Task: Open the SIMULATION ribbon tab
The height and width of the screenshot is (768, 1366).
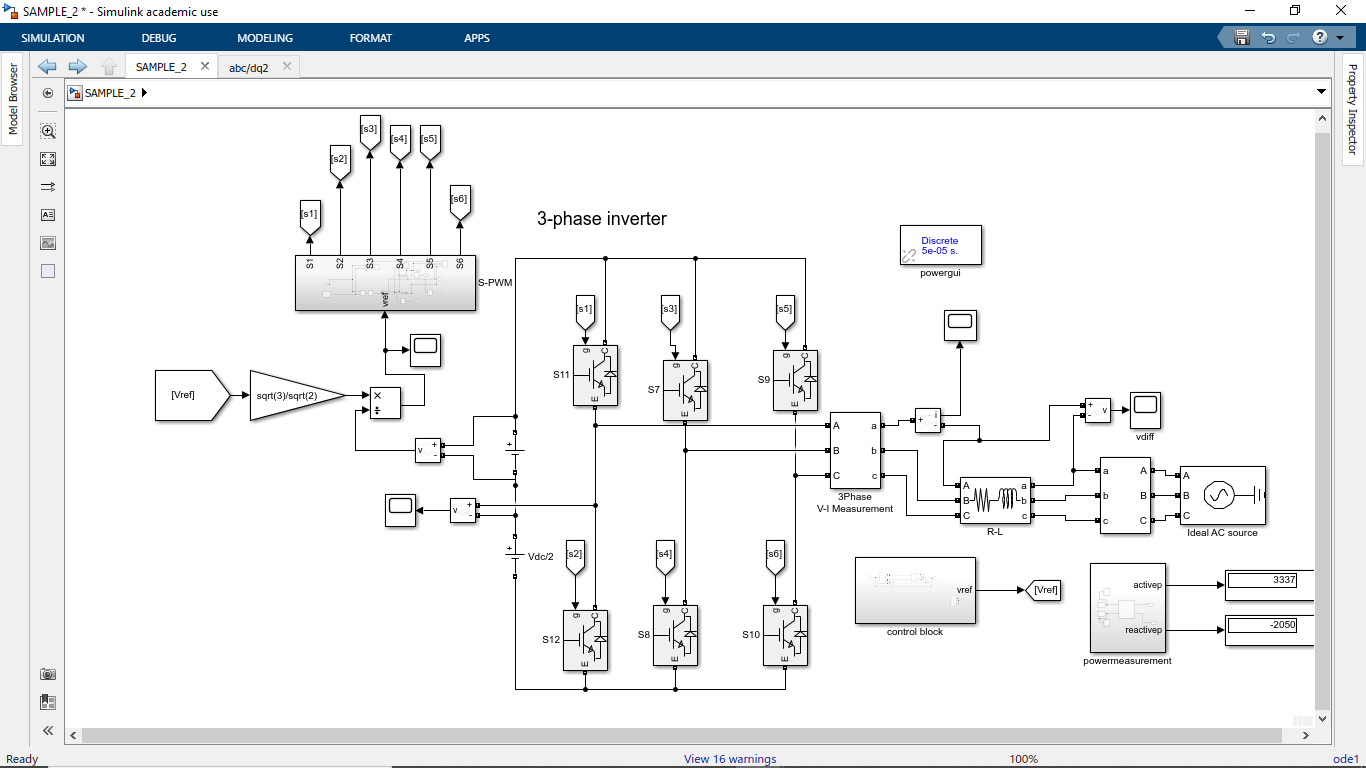Action: pyautogui.click(x=53, y=38)
